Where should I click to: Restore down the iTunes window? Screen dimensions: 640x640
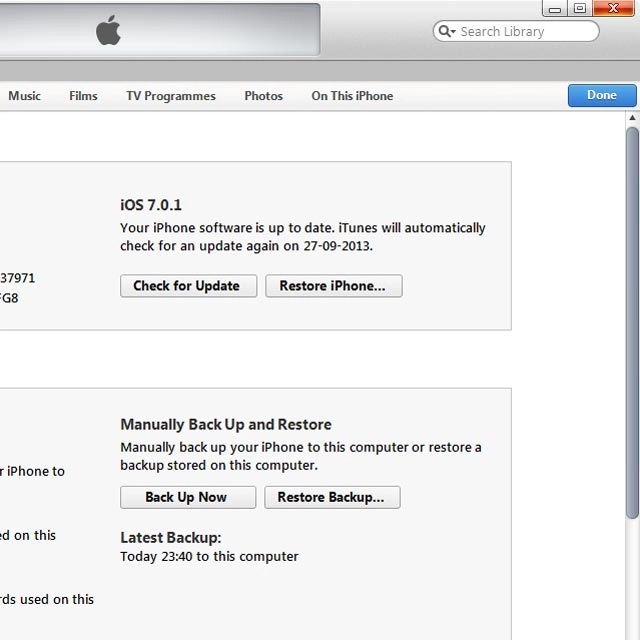point(580,9)
